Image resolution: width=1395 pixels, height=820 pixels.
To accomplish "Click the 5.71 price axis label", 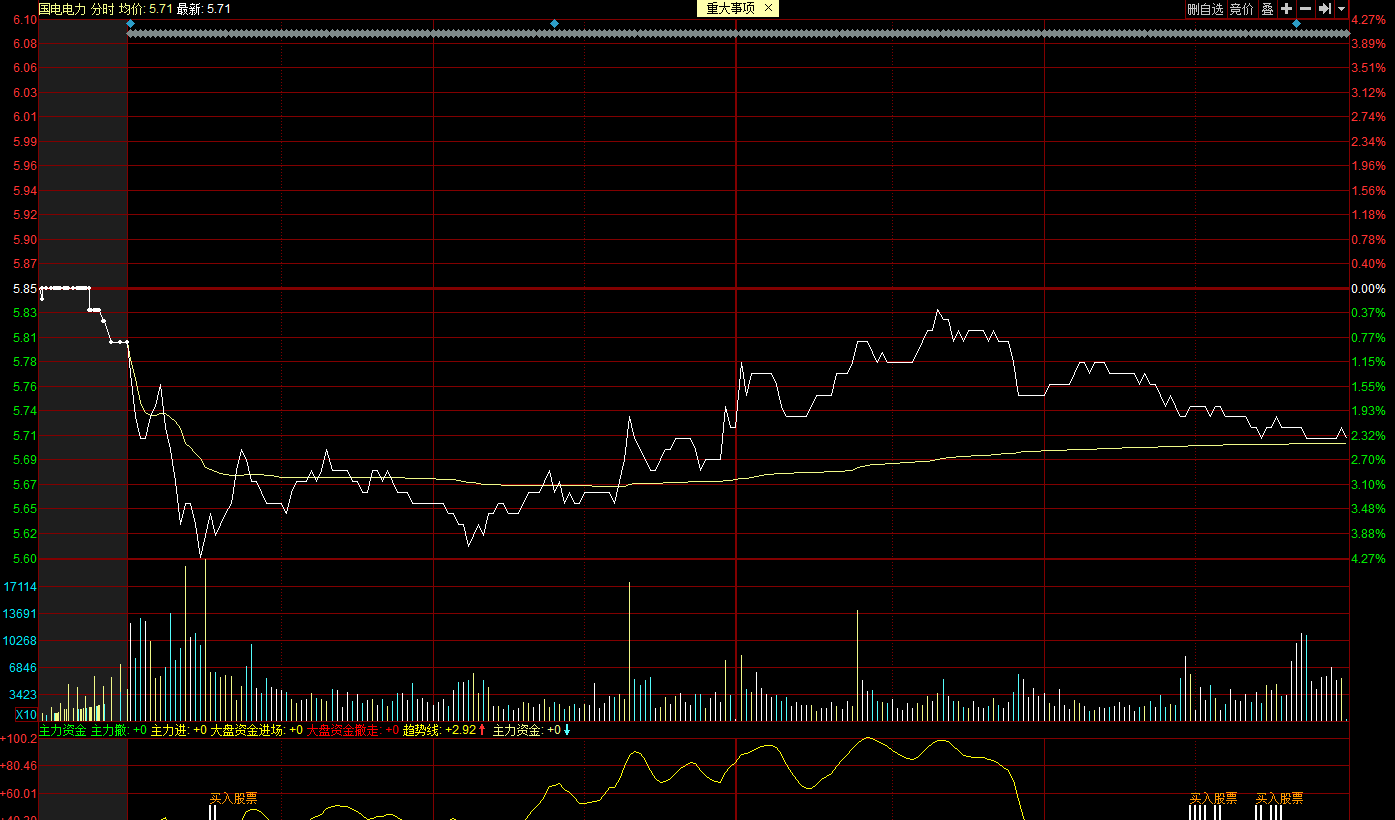I will pos(25,435).
